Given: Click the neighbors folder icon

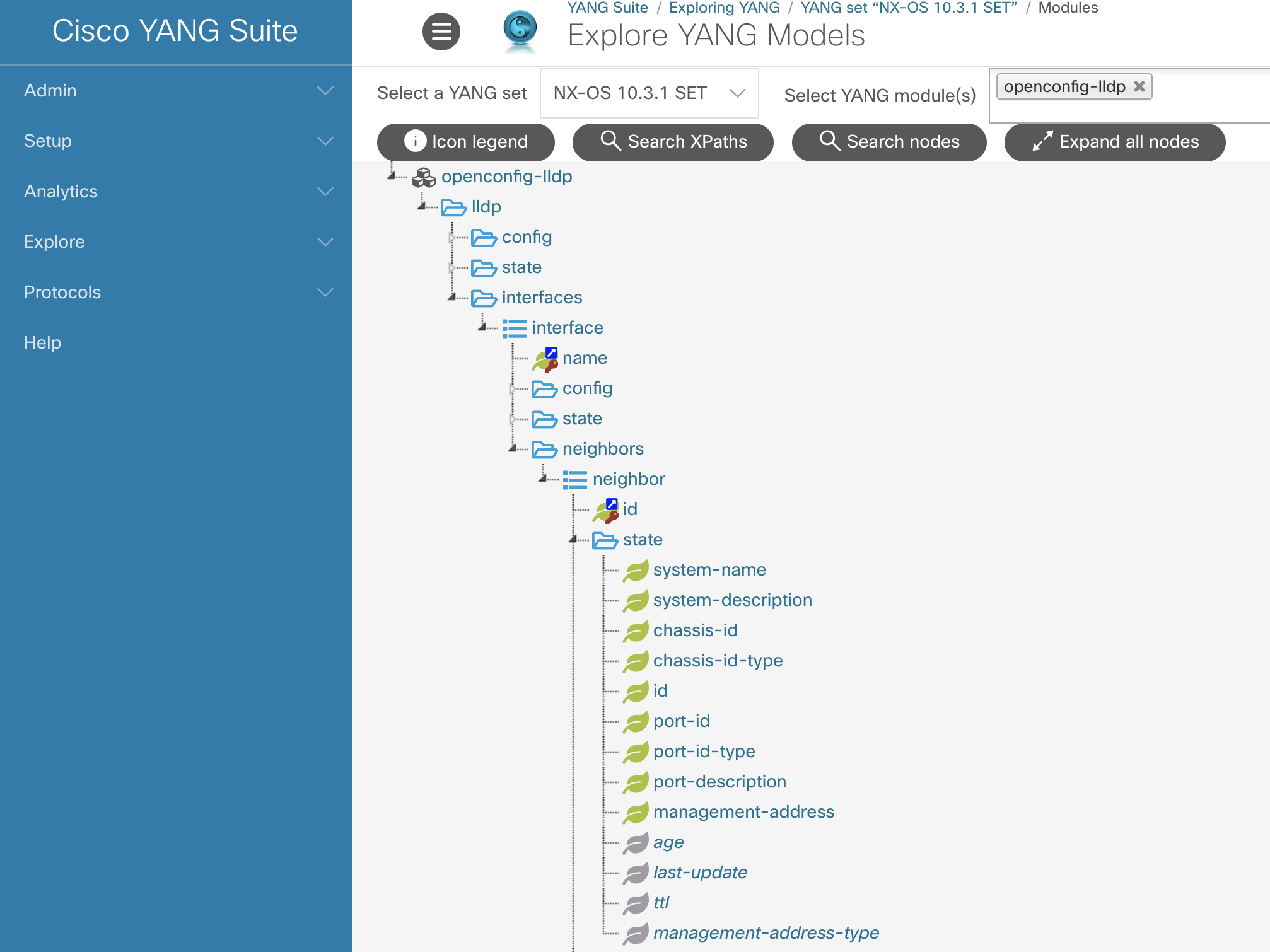Looking at the screenshot, I should click(x=544, y=450).
